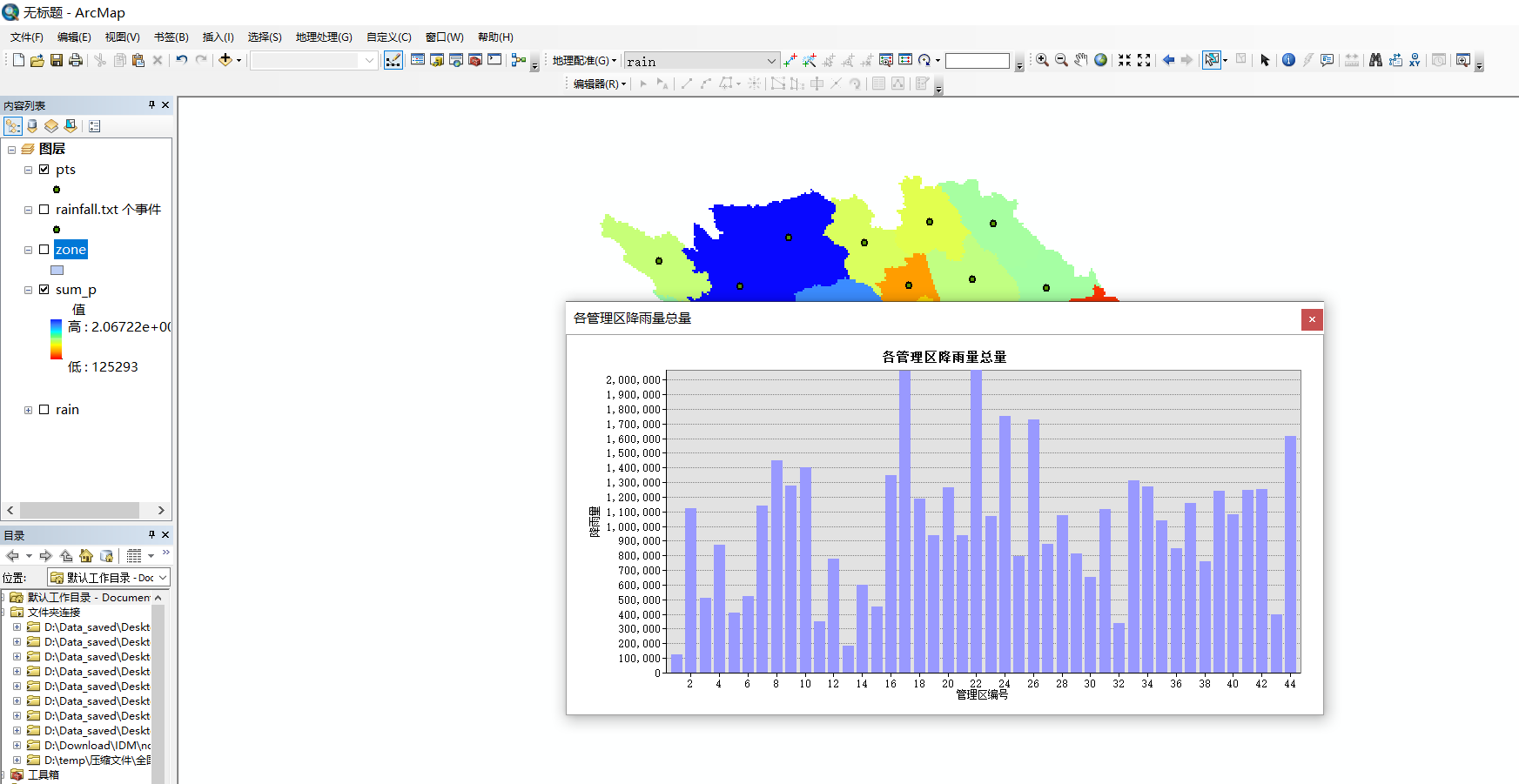Switch to List By Selection view
Screen dimensions: 1519x784
[x=71, y=126]
